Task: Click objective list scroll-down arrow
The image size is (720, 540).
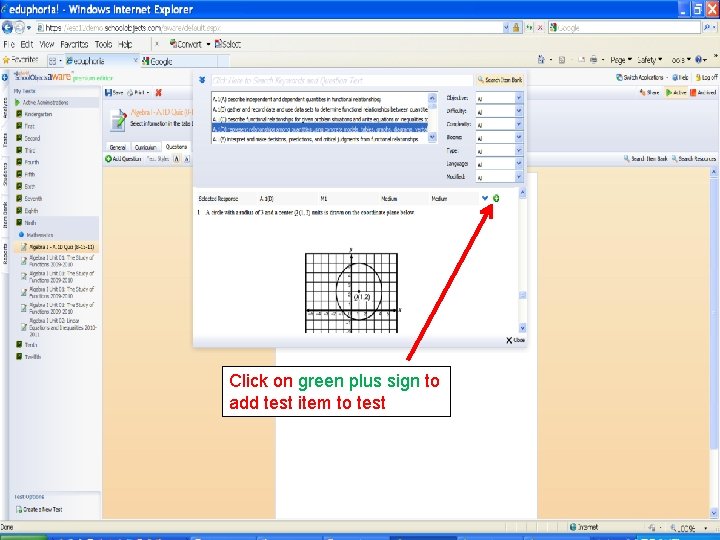Action: (432, 137)
